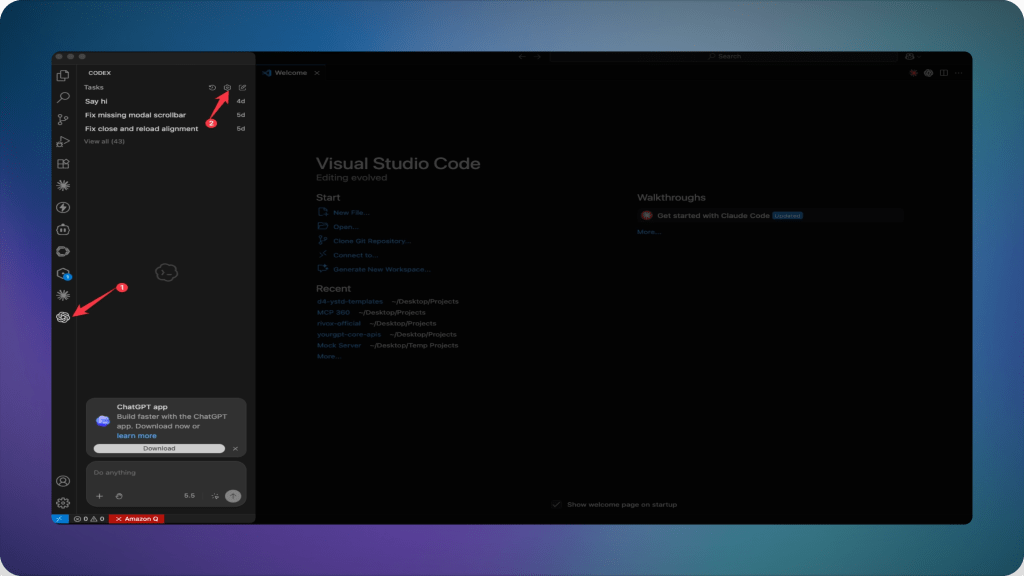Open the Explorer view in activity bar
The image size is (1024, 576).
63,76
